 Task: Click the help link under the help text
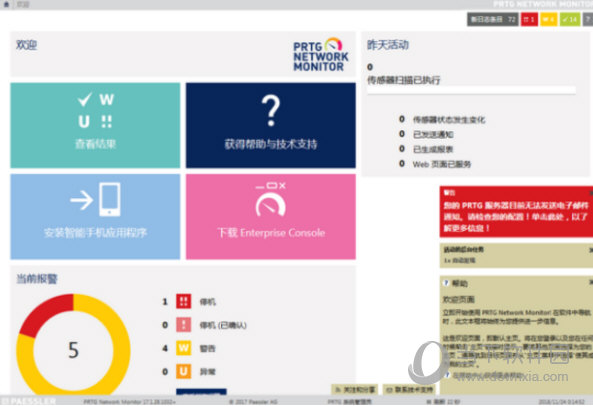point(488,375)
